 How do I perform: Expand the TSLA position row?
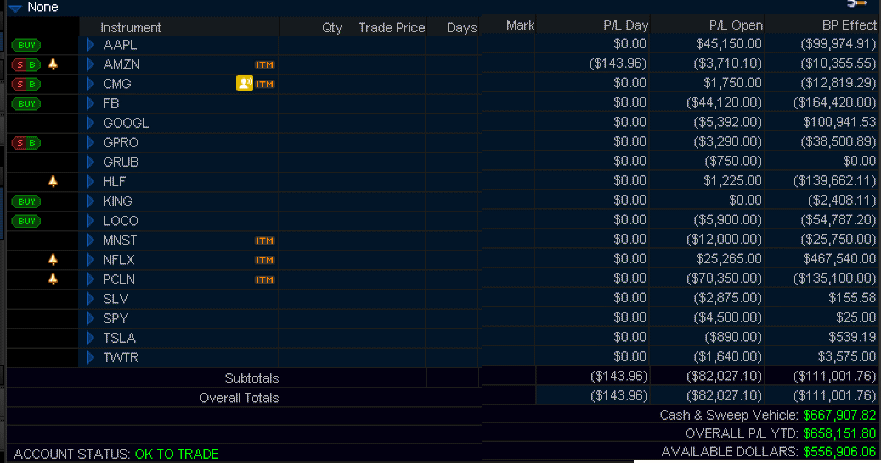click(x=90, y=338)
